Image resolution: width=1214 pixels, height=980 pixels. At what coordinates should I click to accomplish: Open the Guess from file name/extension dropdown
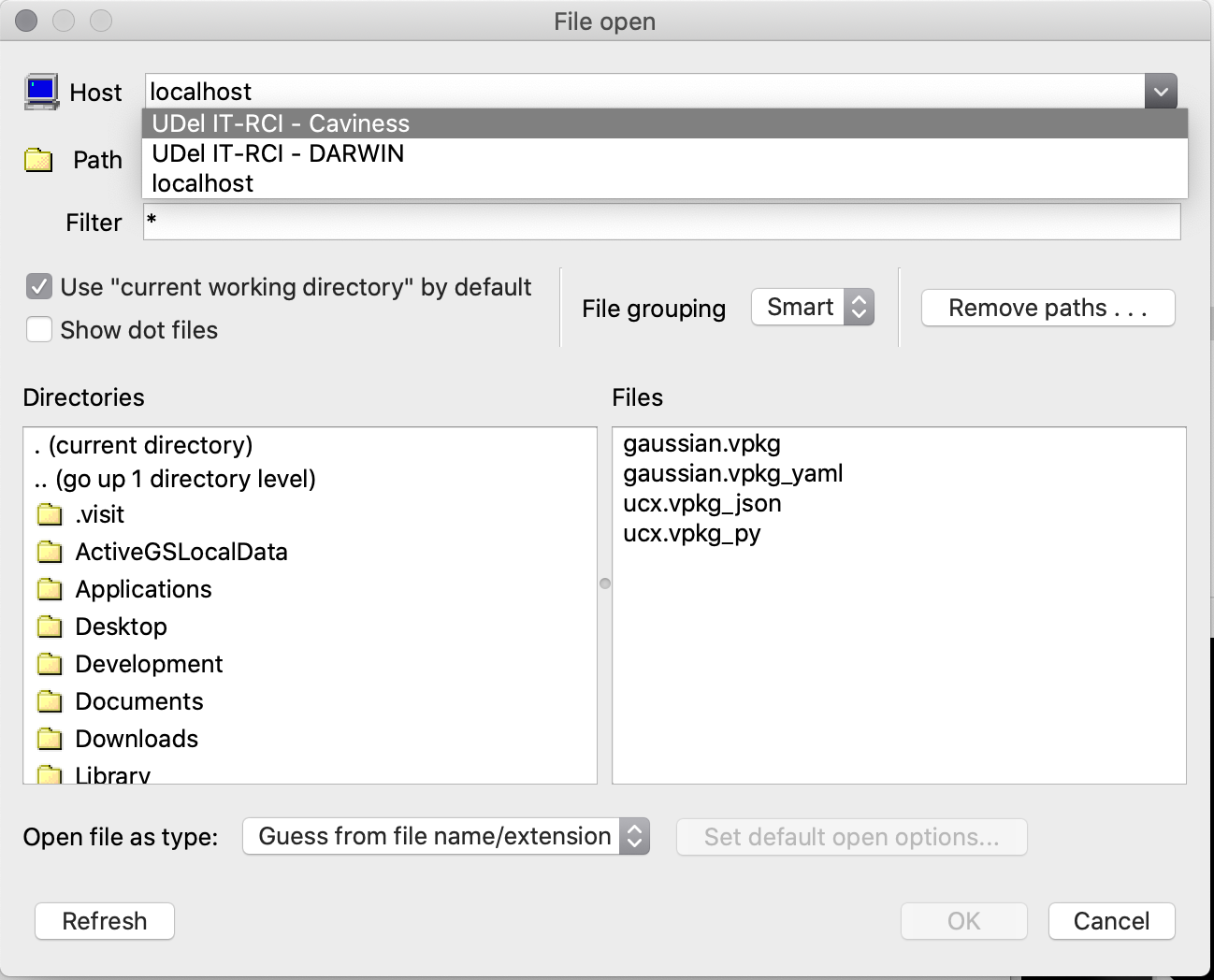click(x=445, y=836)
